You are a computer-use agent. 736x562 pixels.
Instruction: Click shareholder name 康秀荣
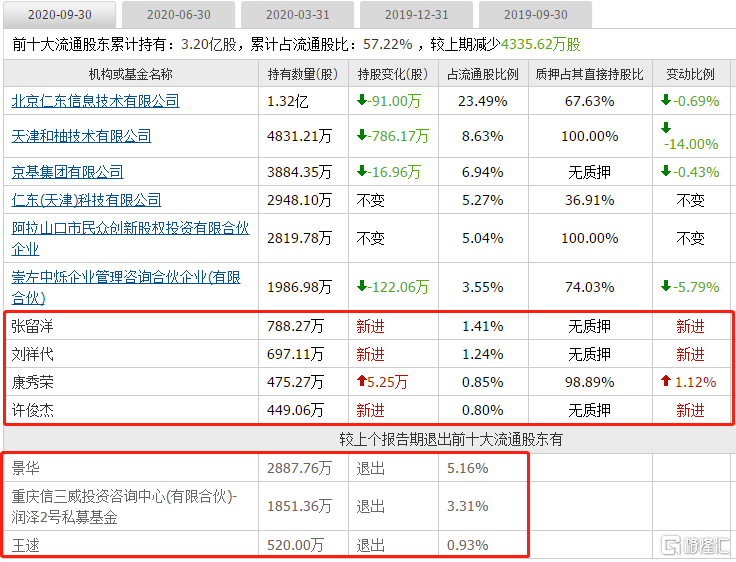pos(32,382)
